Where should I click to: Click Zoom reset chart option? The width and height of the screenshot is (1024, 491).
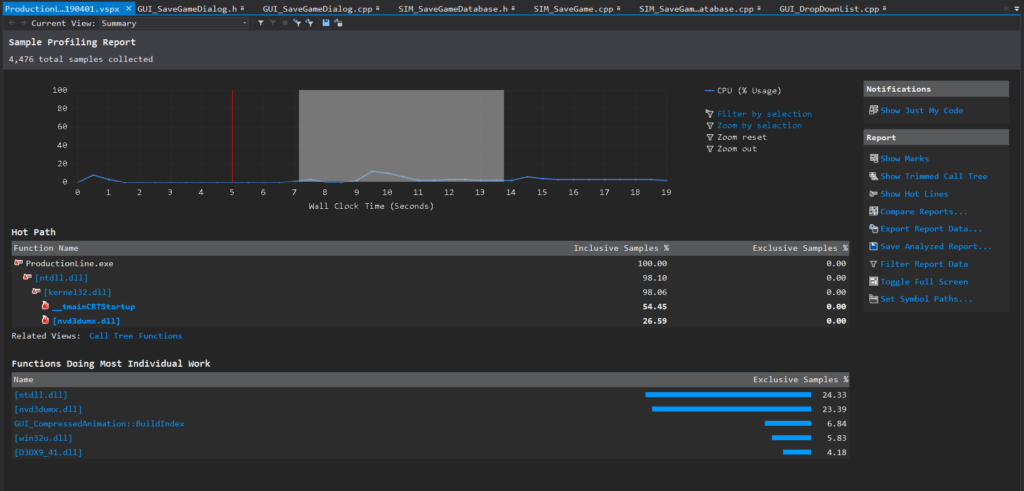(x=742, y=137)
